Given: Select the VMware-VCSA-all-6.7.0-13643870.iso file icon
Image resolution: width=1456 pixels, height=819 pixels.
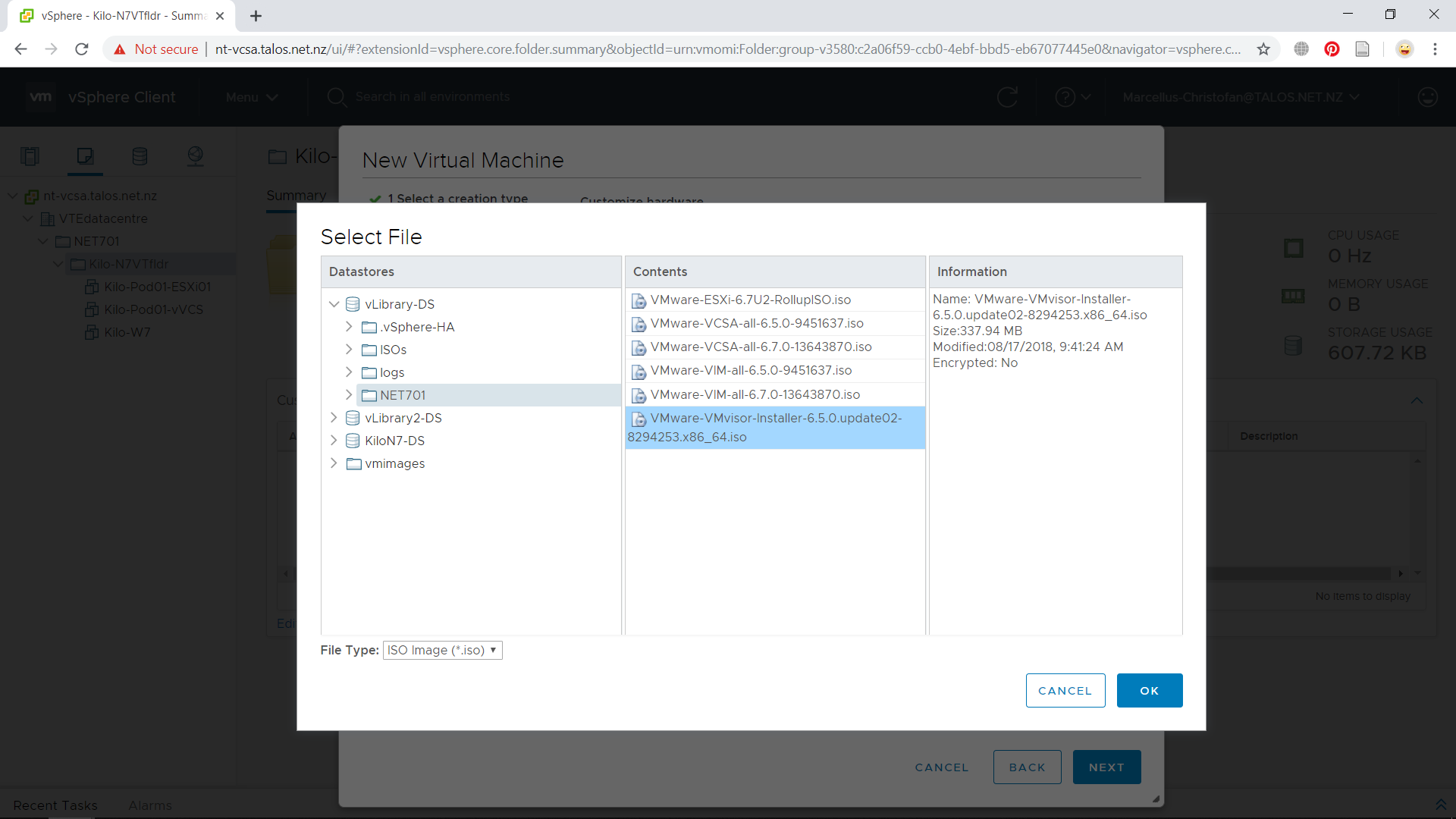Looking at the screenshot, I should coord(639,347).
